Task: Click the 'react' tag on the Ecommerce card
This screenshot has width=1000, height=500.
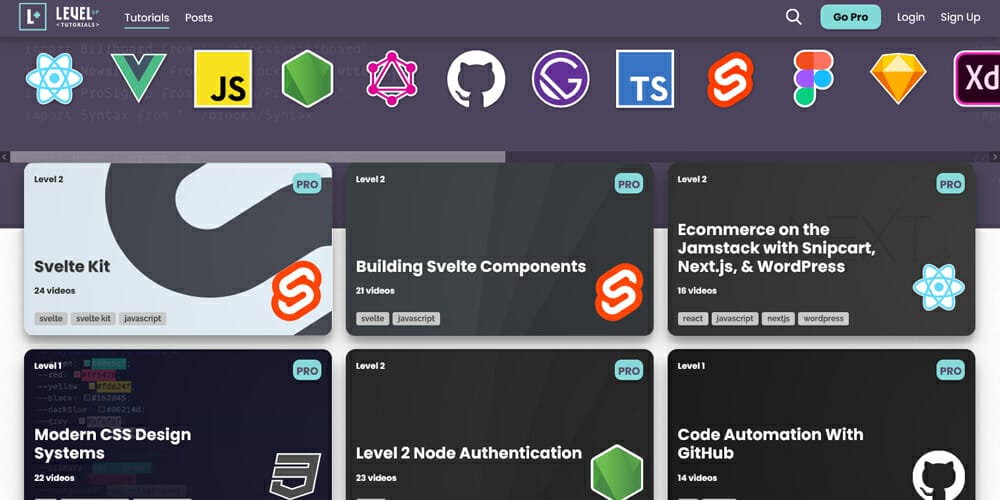Action: click(x=693, y=318)
